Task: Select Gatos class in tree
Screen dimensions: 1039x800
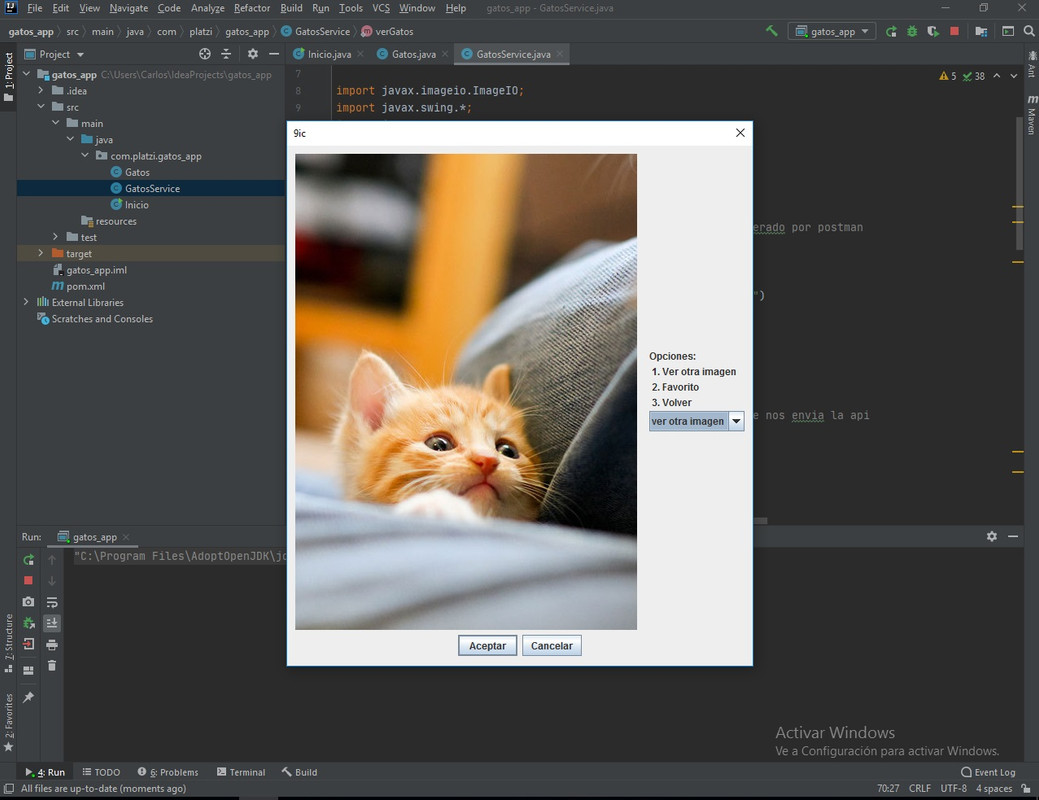Action: point(137,172)
